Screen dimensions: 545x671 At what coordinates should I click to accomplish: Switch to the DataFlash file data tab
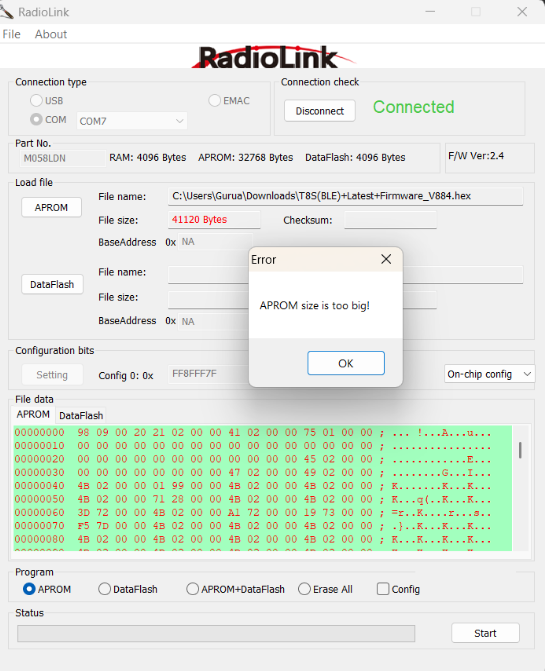click(81, 416)
